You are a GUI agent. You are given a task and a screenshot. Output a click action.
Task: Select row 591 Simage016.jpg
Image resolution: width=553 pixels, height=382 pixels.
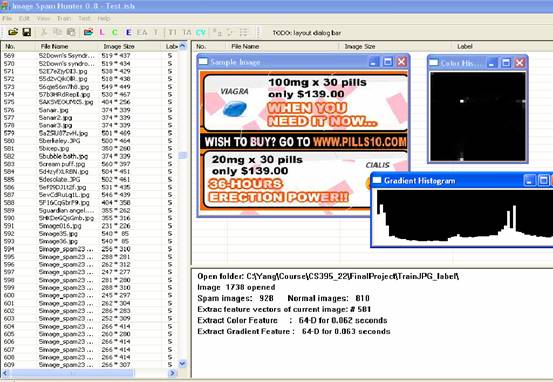pos(89,226)
